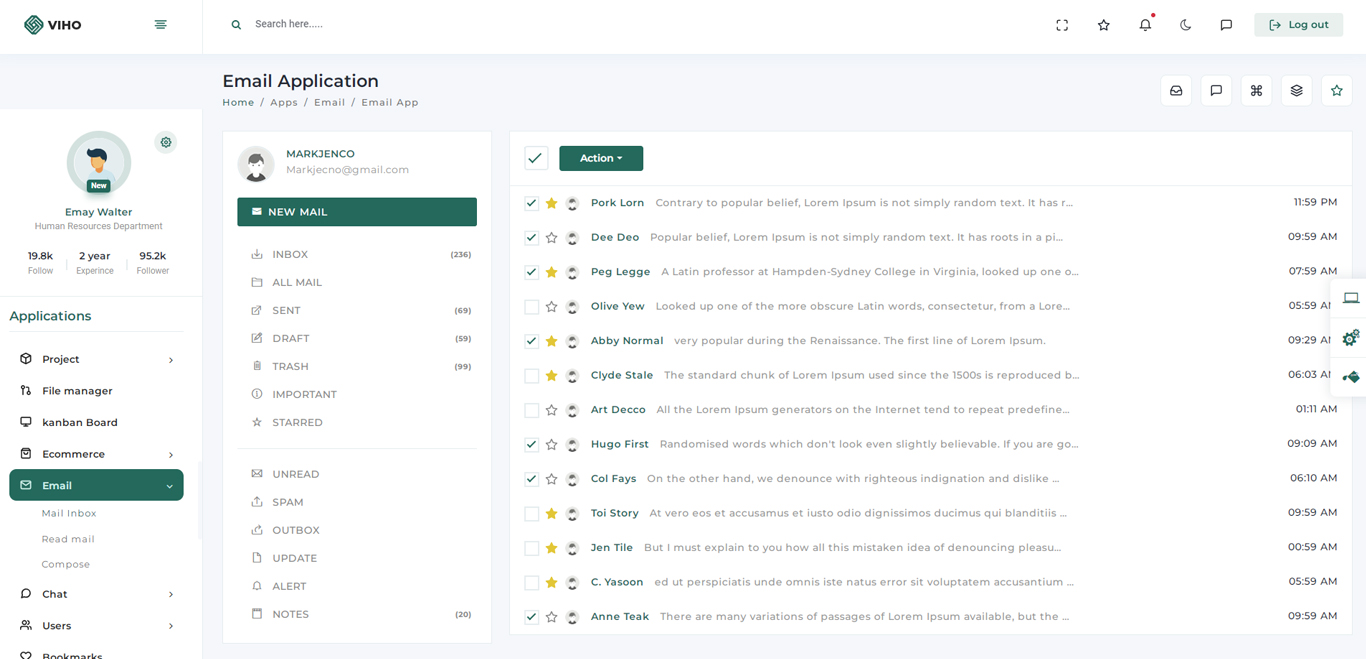Open the notifications bell
The image size is (1366, 659).
pos(1145,25)
